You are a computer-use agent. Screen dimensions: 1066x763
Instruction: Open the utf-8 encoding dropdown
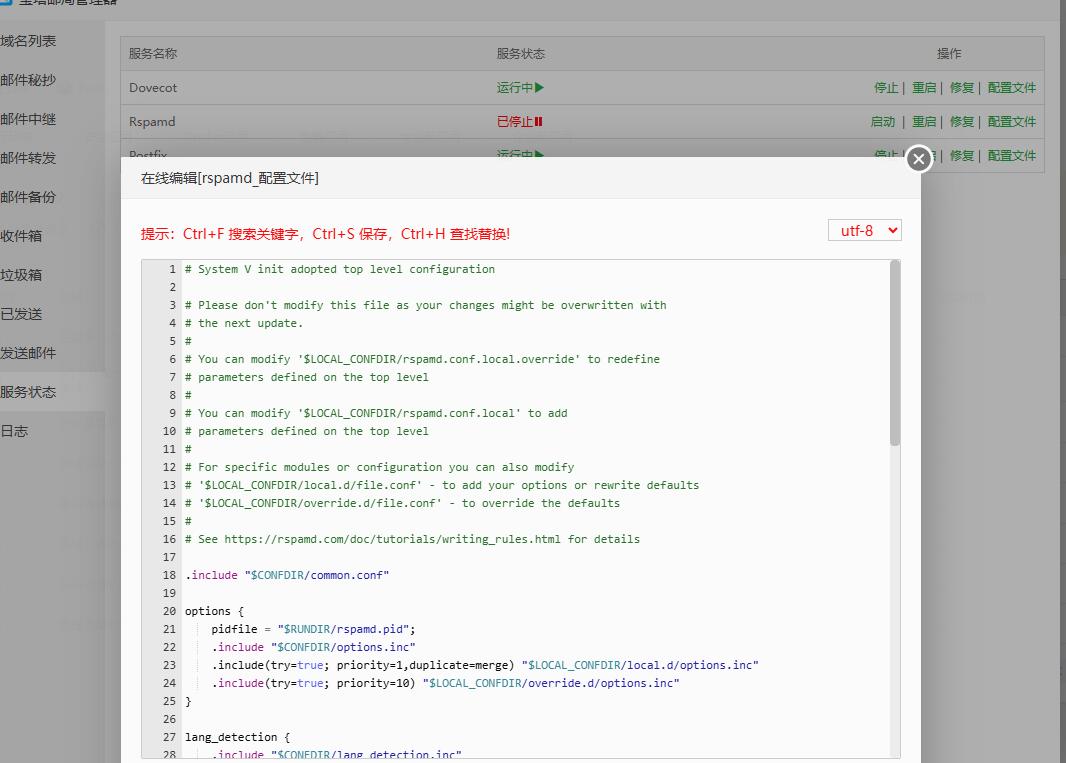865,231
